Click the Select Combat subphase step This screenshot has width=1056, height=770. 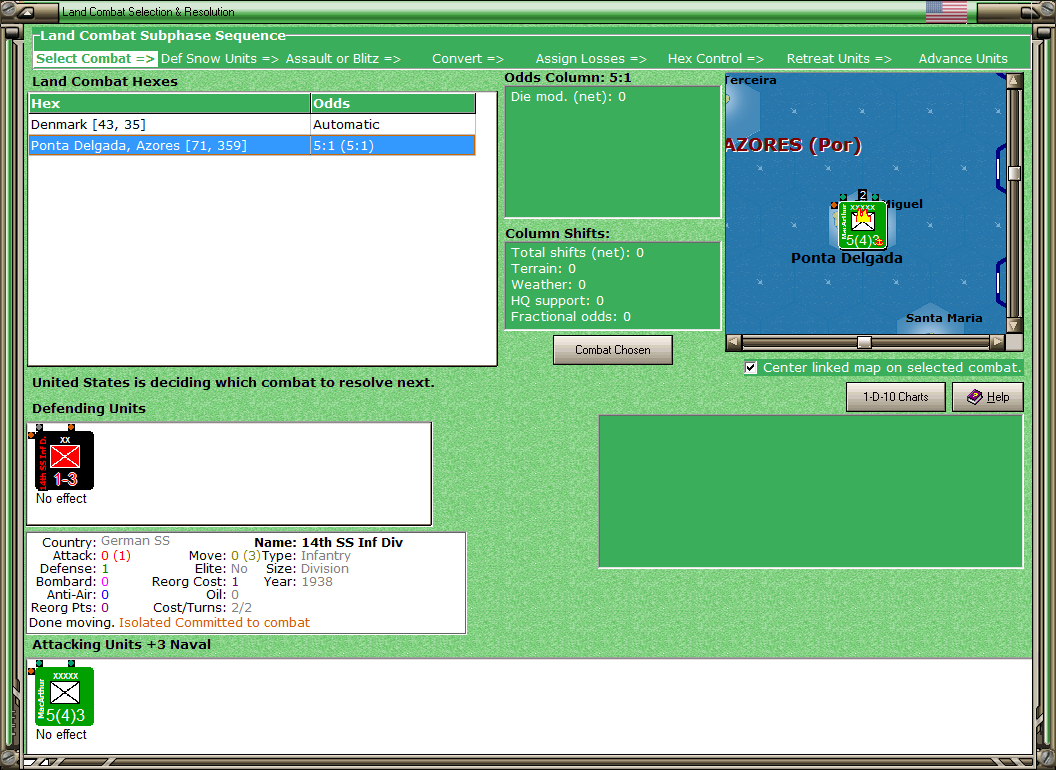(x=95, y=59)
